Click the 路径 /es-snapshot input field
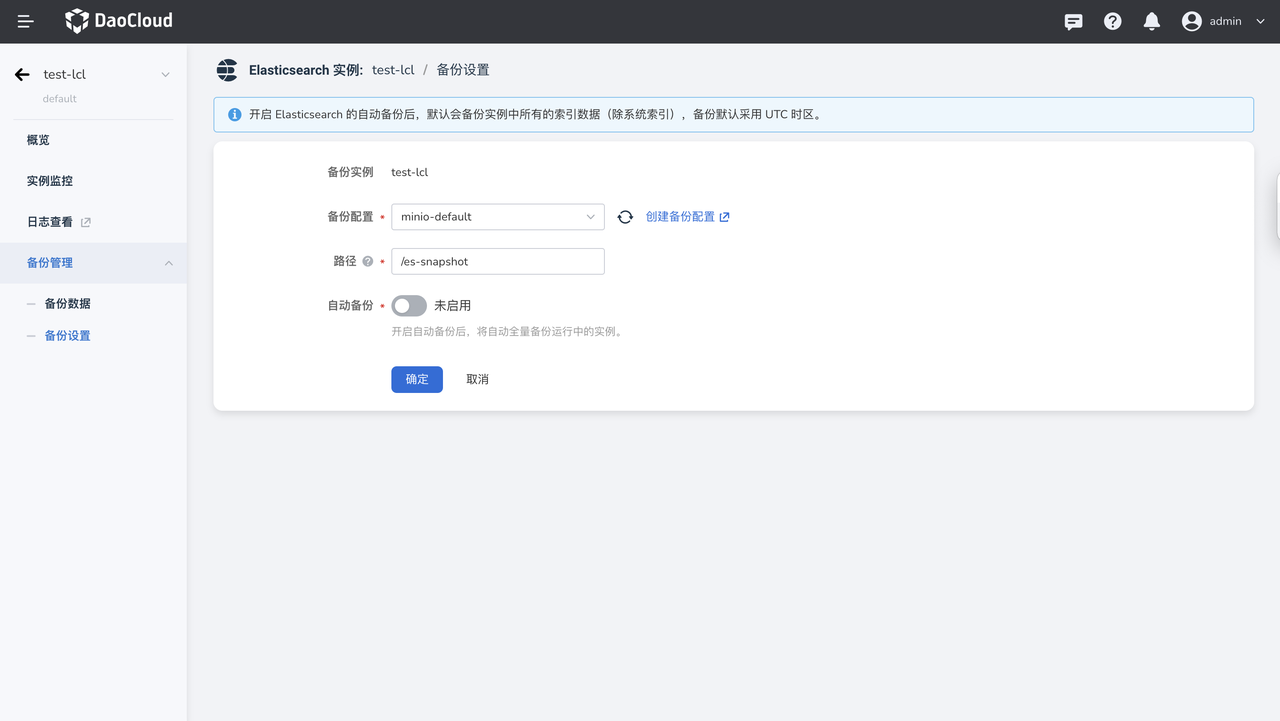This screenshot has width=1280, height=721. [497, 261]
